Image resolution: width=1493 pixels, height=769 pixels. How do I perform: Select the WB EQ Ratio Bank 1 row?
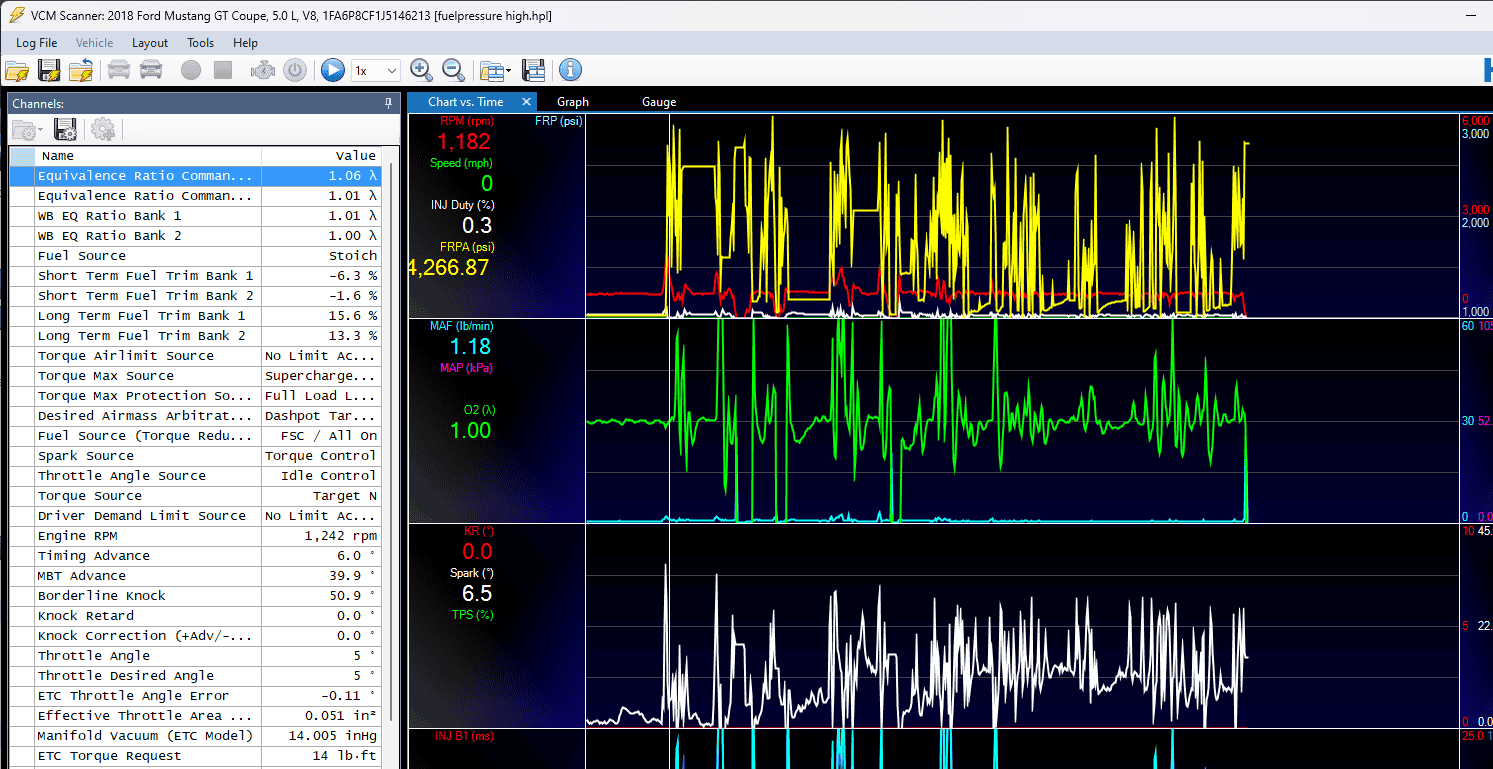(x=195, y=216)
